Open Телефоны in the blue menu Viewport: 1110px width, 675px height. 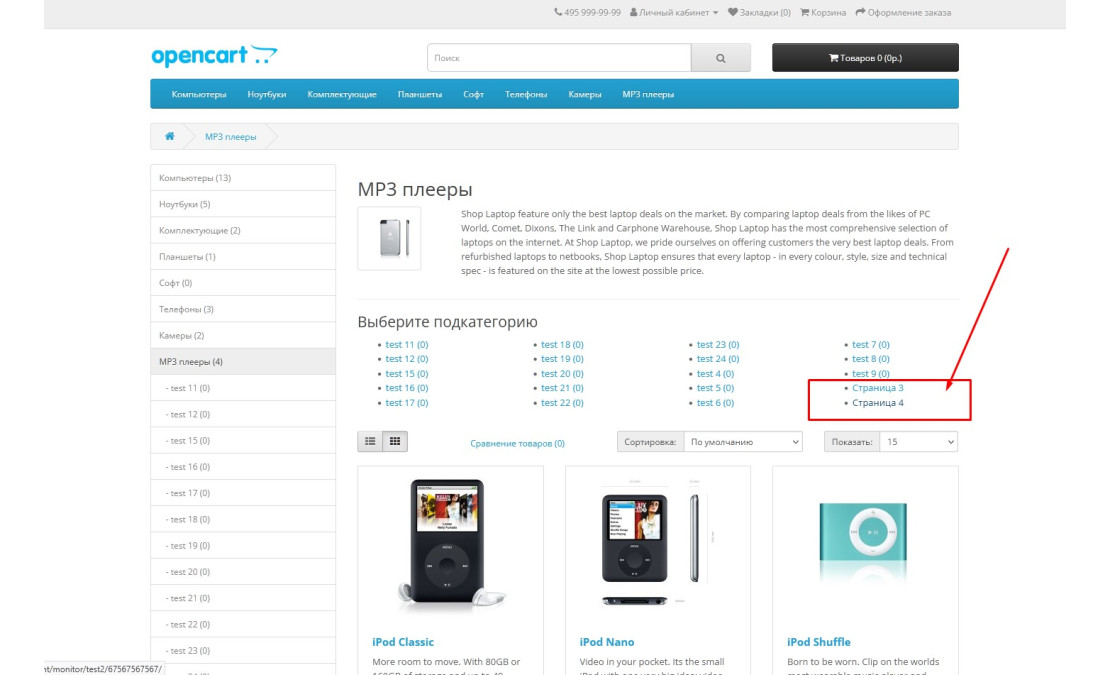click(526, 94)
